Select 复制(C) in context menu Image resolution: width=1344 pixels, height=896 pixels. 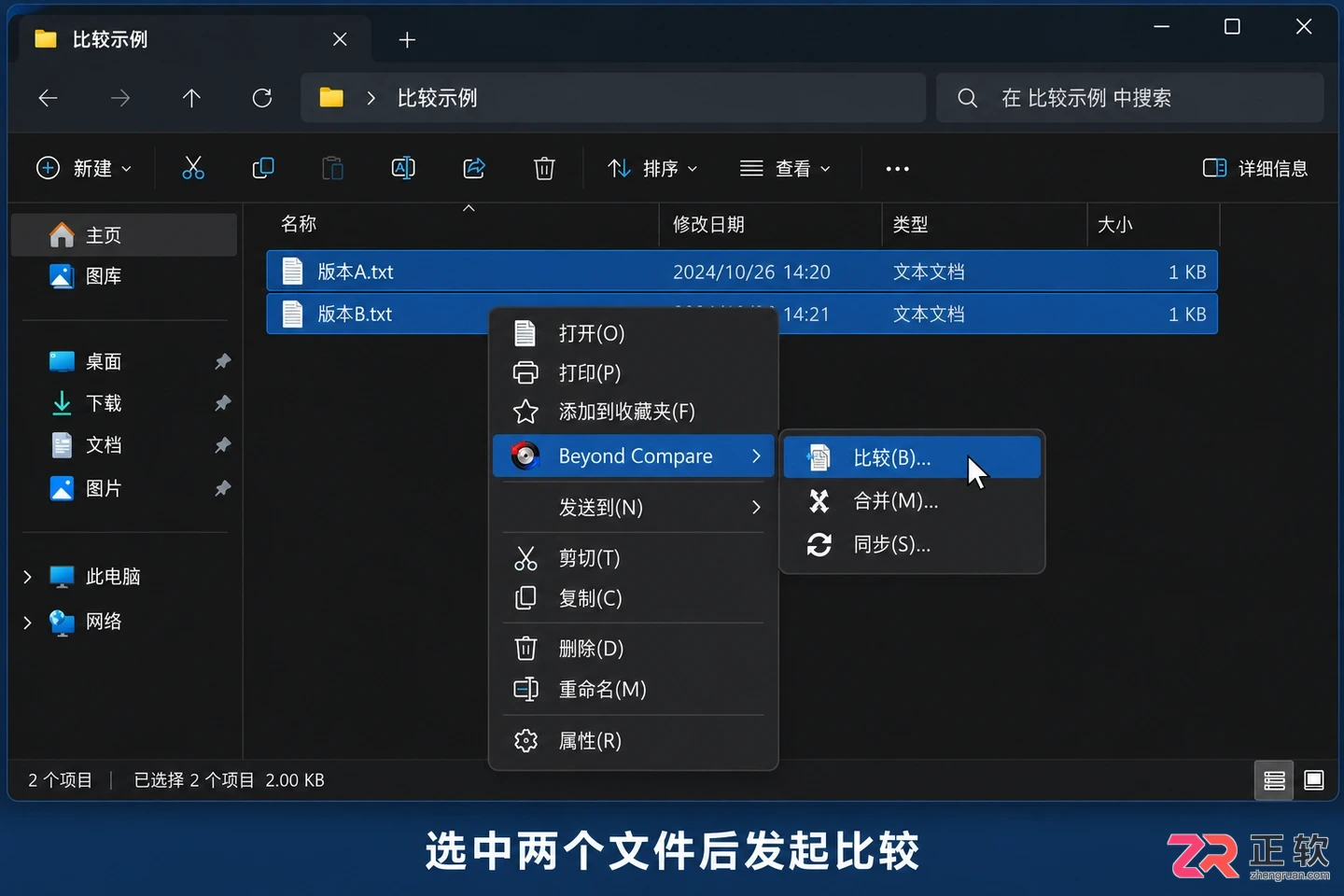(634, 598)
